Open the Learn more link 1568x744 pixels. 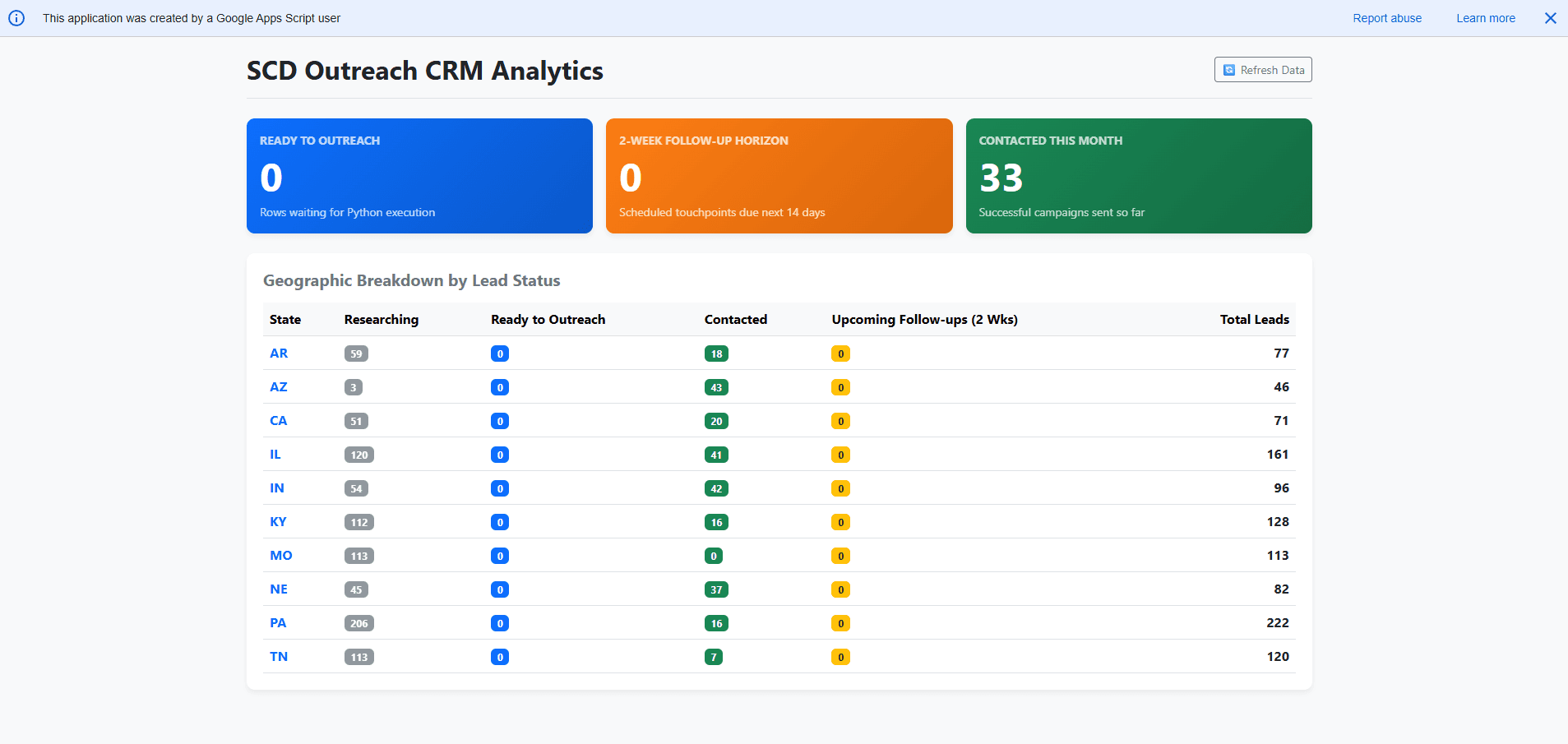(x=1486, y=18)
